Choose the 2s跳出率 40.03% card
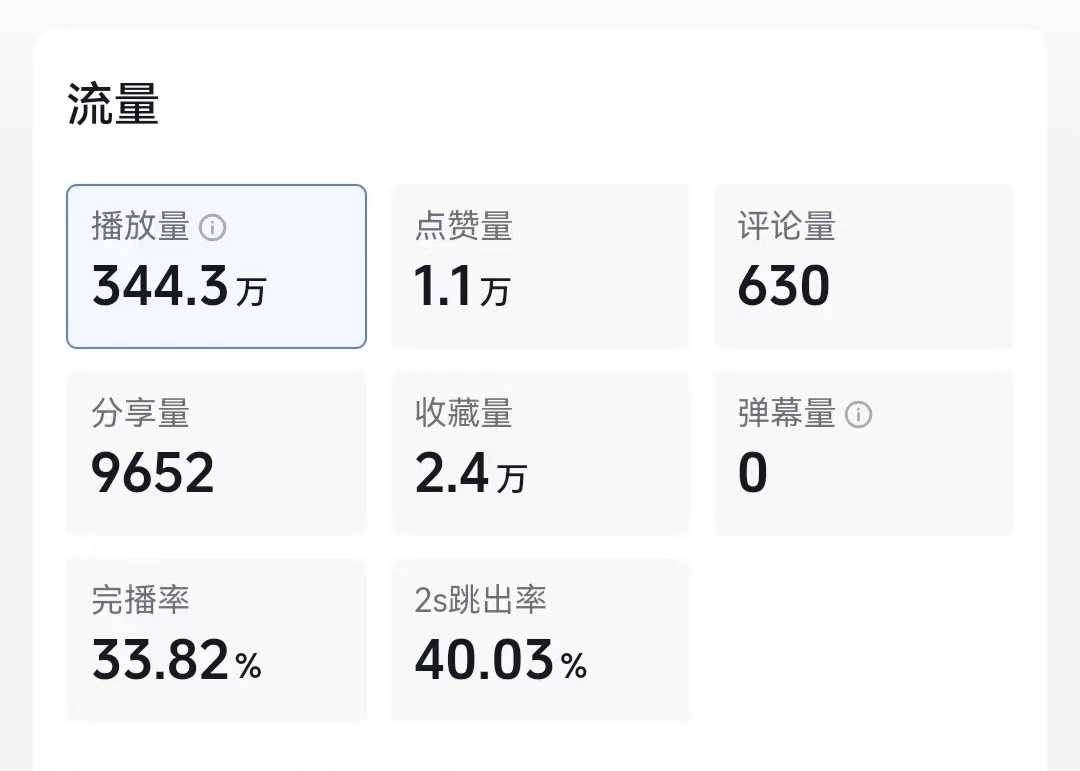Screen dimensions: 1080x771 [540, 640]
